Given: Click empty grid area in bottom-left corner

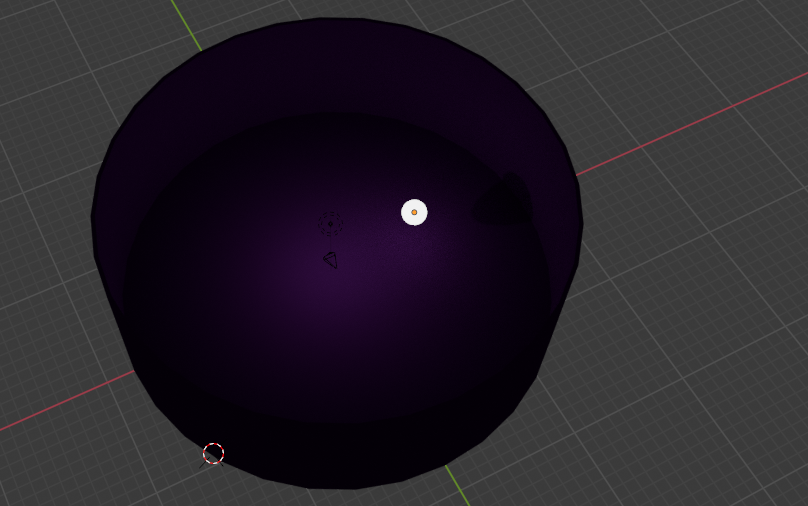Looking at the screenshot, I should pos(60,470).
